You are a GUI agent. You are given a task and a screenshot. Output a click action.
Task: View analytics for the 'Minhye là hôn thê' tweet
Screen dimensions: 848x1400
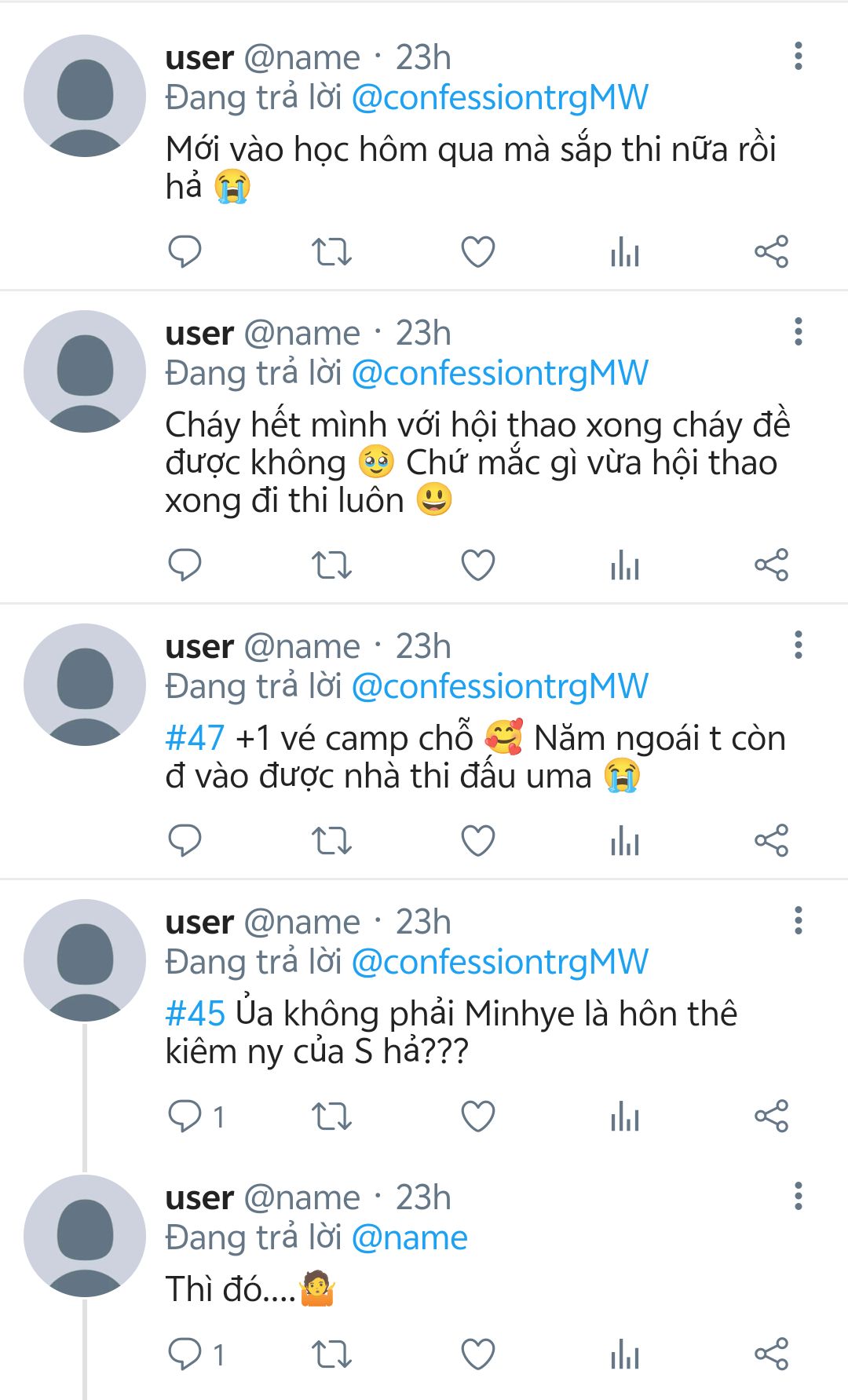pyautogui.click(x=625, y=1117)
